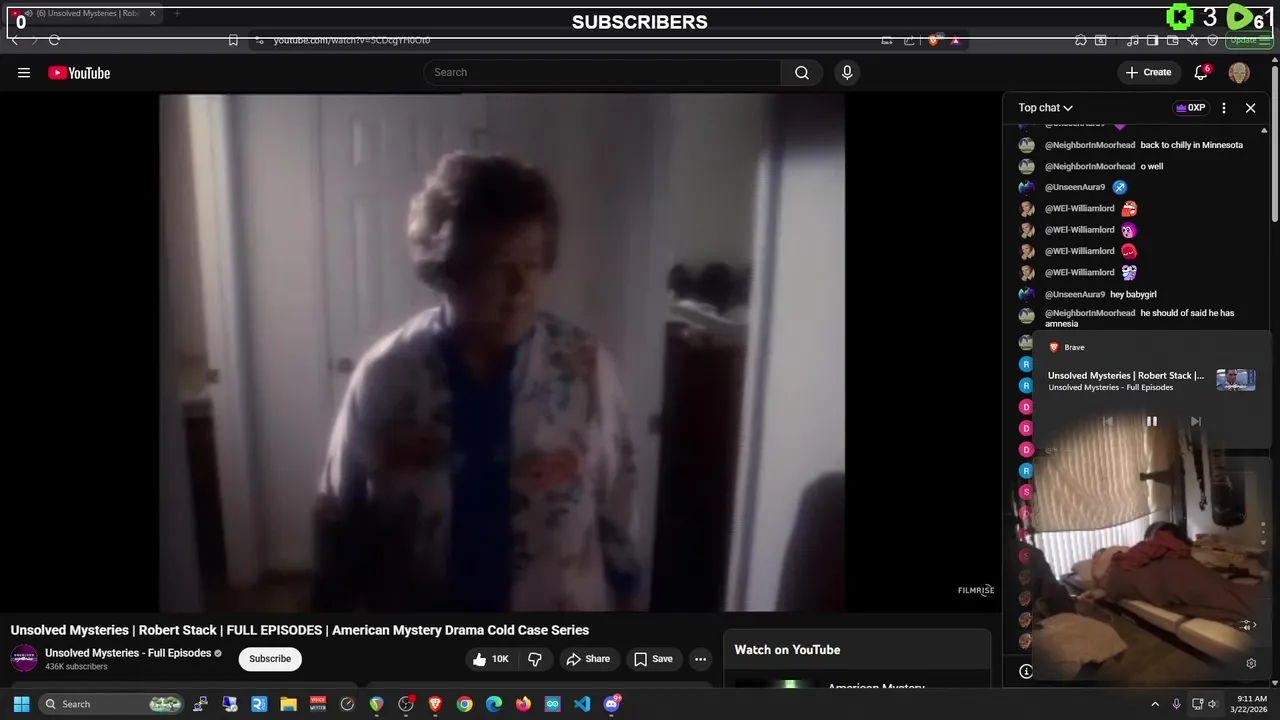The height and width of the screenshot is (720, 1280).
Task: Click the OXP membership badge in chat
Action: click(x=1190, y=108)
